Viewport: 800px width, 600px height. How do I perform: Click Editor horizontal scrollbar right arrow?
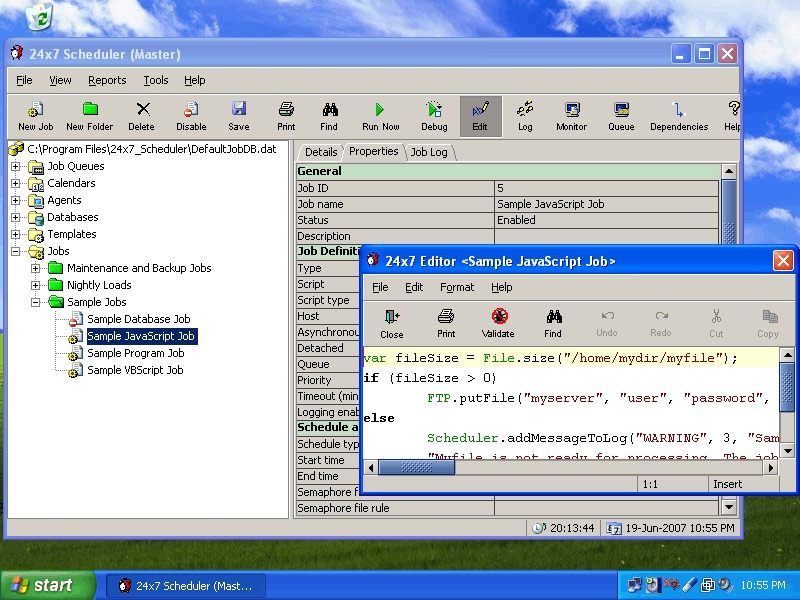tap(771, 467)
